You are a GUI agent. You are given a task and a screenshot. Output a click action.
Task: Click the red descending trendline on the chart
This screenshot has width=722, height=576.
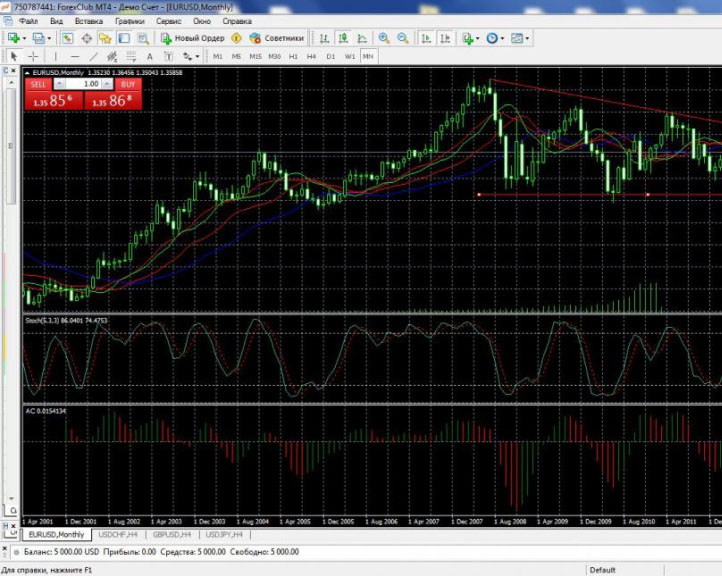click(600, 100)
